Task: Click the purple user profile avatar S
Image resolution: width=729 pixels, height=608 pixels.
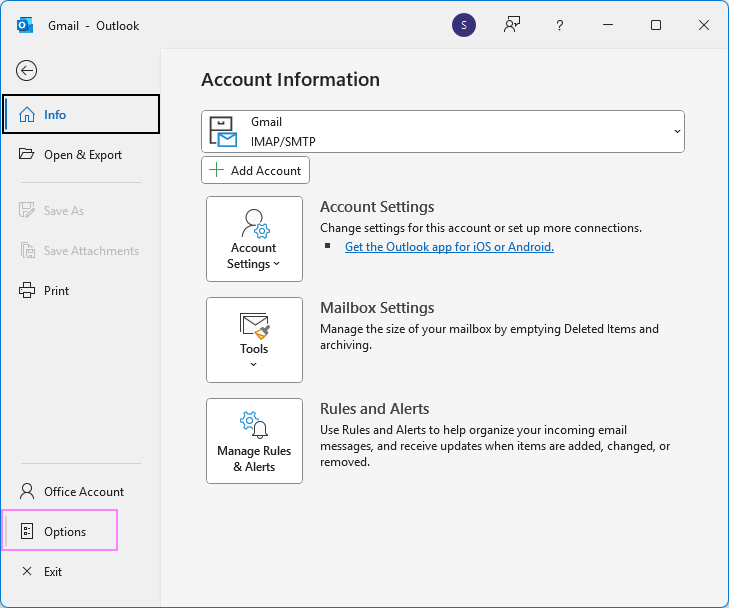Action: click(464, 25)
